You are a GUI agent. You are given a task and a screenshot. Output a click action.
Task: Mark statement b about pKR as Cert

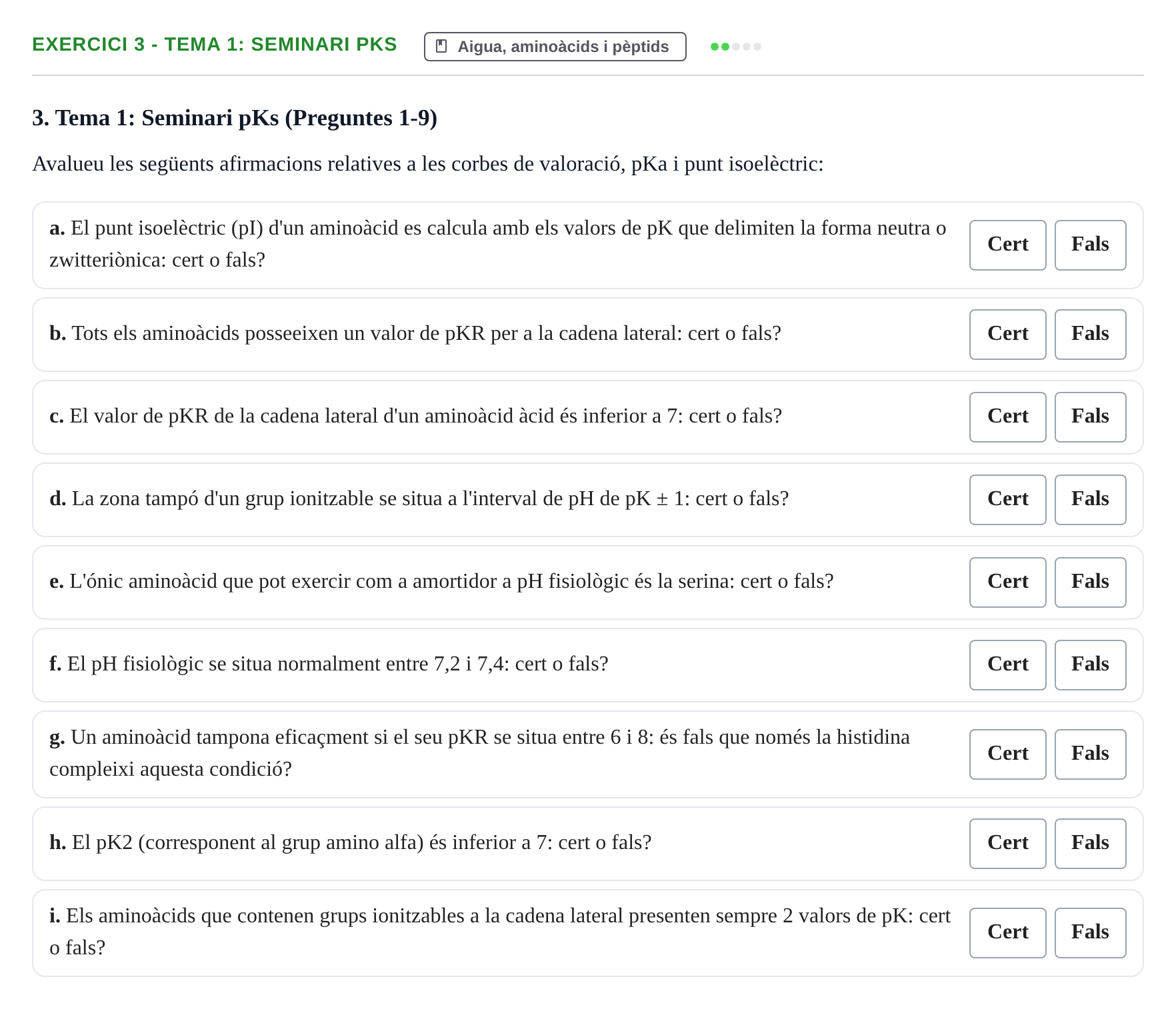point(1007,334)
